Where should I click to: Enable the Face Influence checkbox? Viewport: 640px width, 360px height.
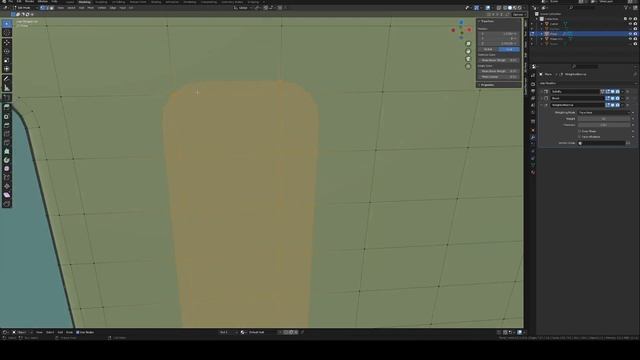(x=580, y=137)
